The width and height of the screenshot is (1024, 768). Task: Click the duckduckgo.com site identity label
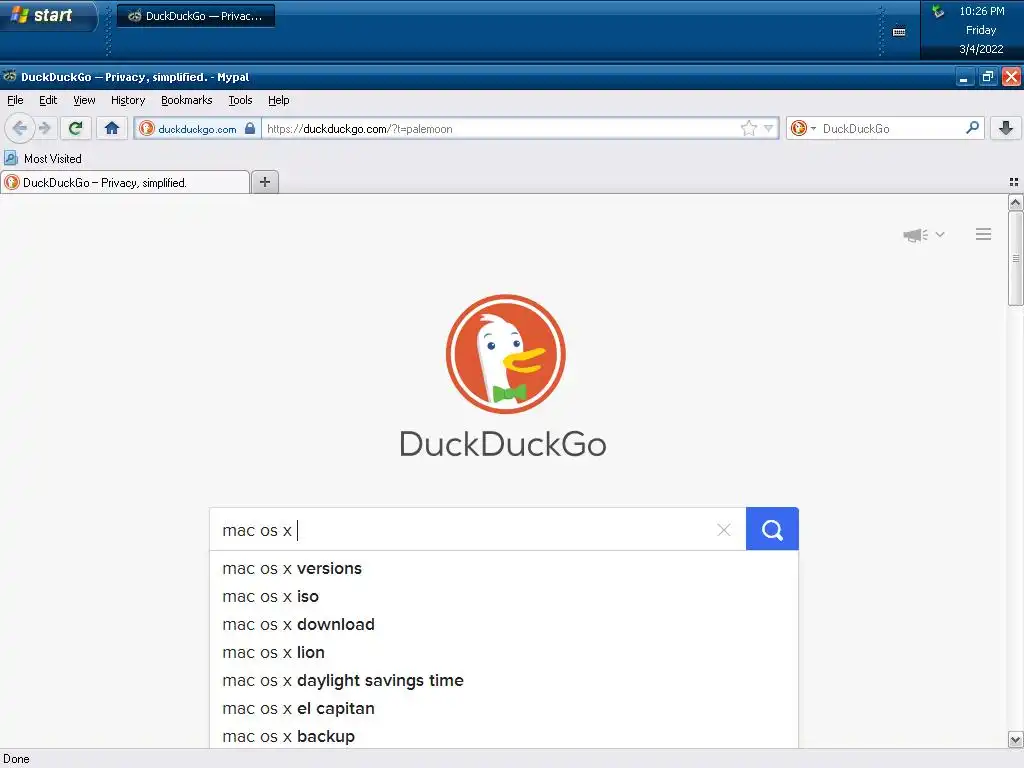click(197, 129)
